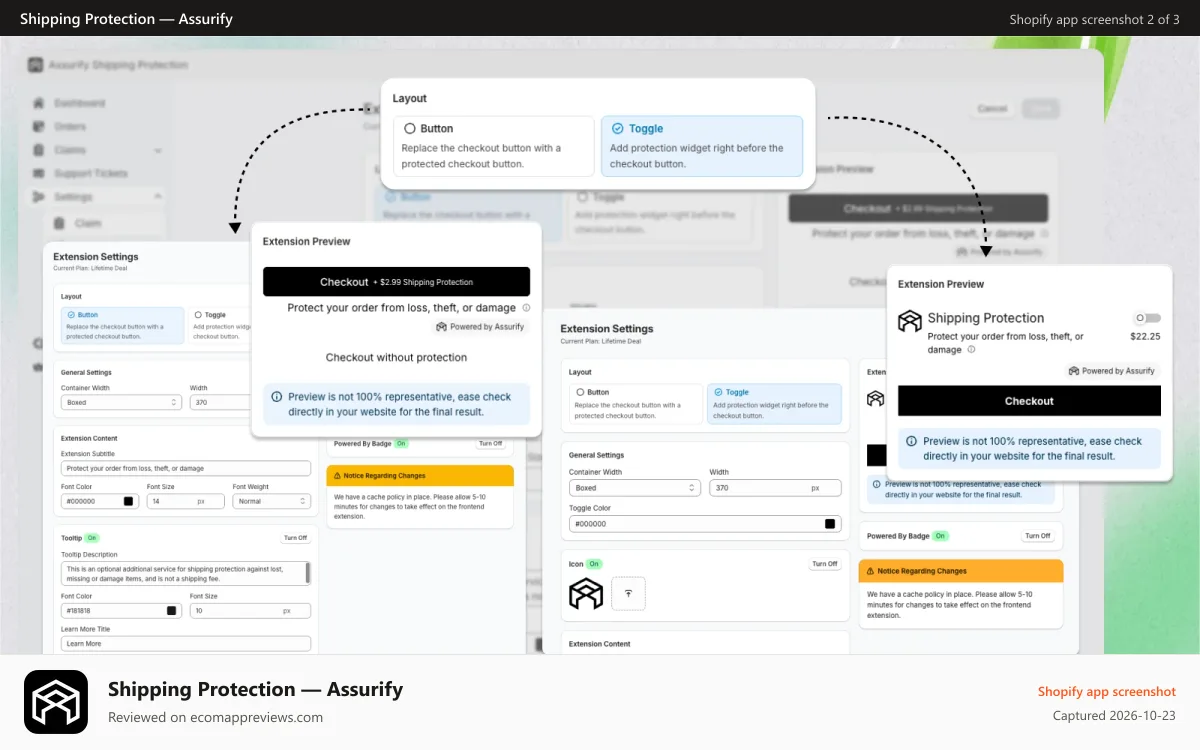
Task: Click Dashboard home icon in background sidebar
Action: coord(39,103)
